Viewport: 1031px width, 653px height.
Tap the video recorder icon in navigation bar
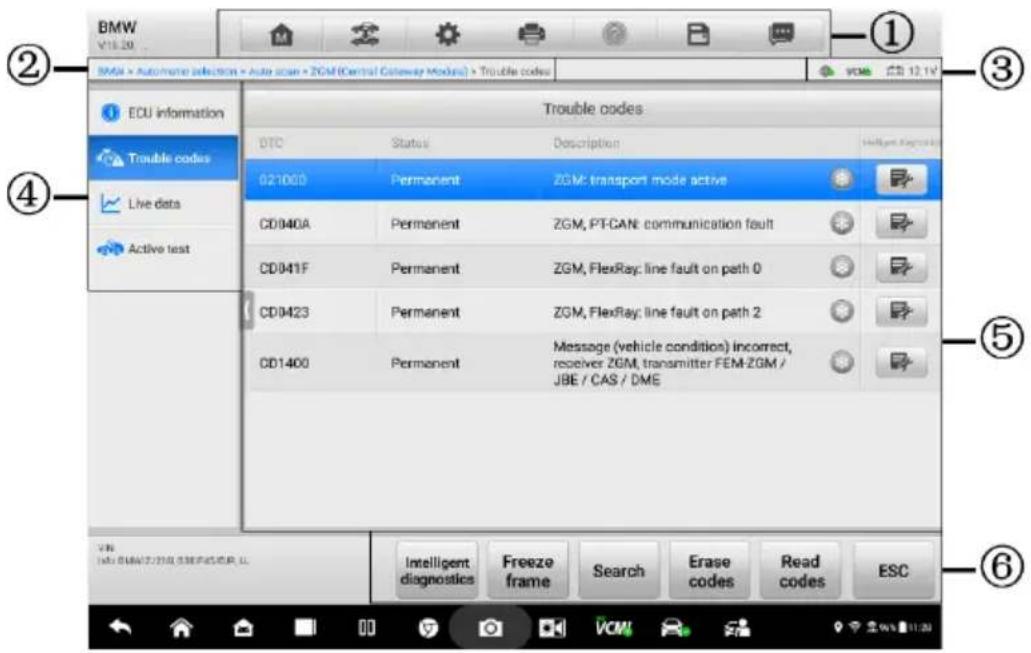(552, 629)
